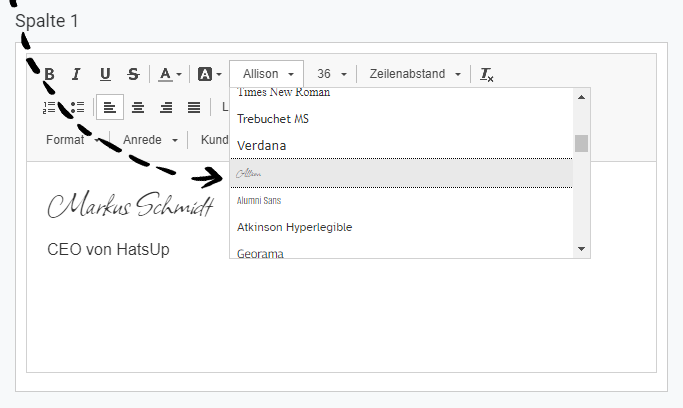Toggle bold formatting
This screenshot has width=683, height=408.
(50, 74)
